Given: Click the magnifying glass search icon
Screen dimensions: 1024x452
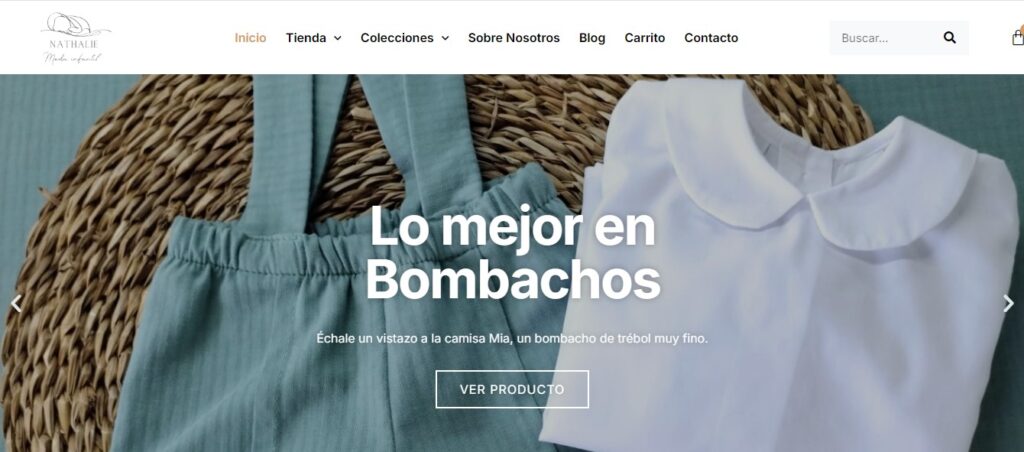Looking at the screenshot, I should pos(950,38).
